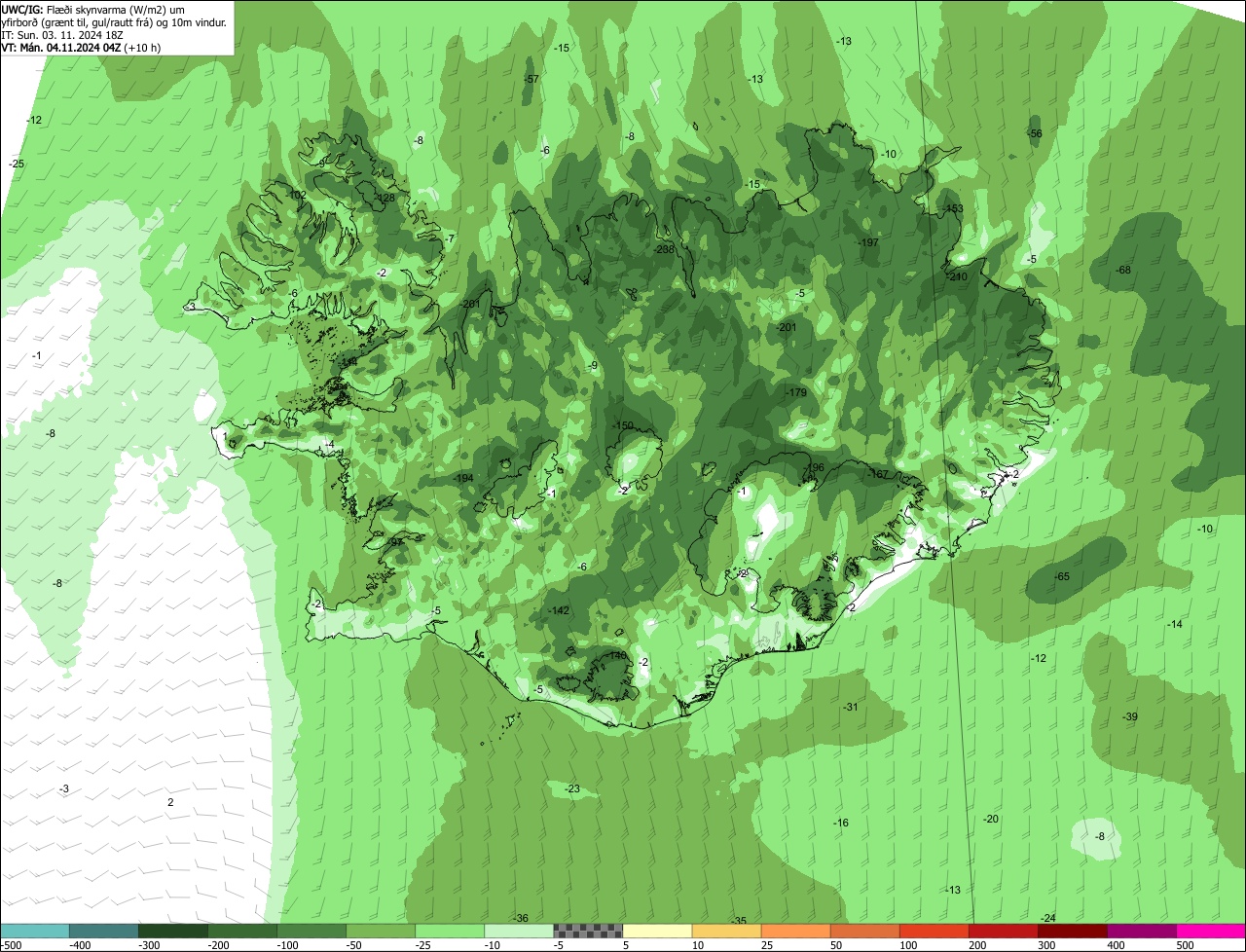Select the -14 value over the eastern ocean
Image resolution: width=1246 pixels, height=952 pixels.
(x=1175, y=624)
